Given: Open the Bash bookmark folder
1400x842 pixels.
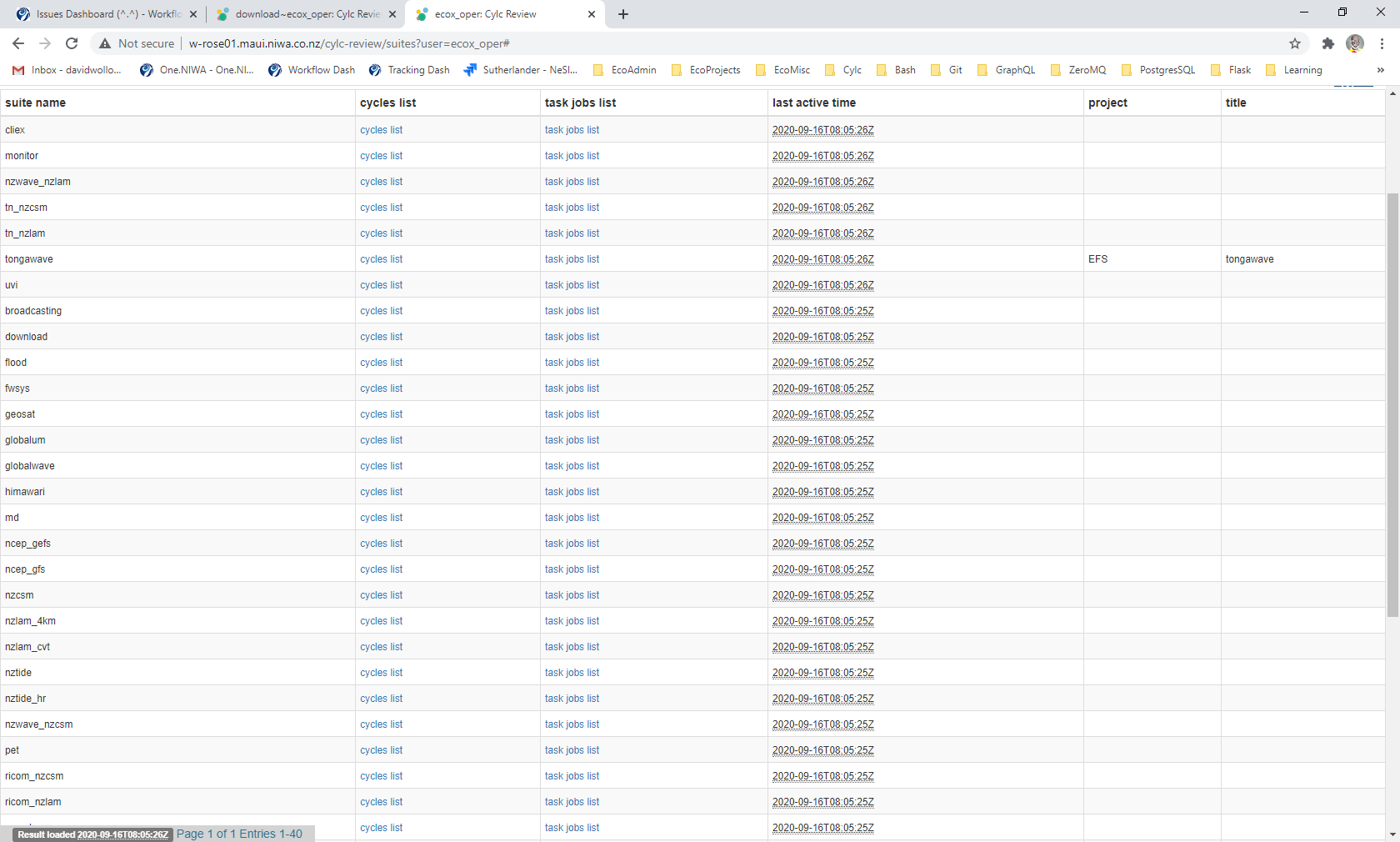Looking at the screenshot, I should pyautogui.click(x=896, y=70).
